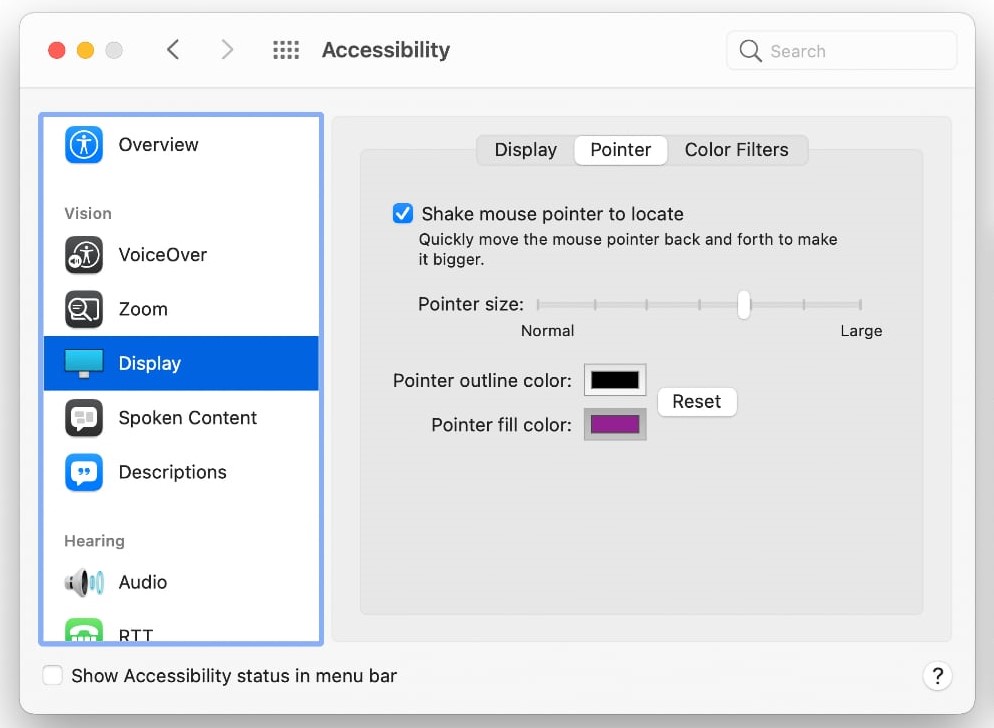Switch to the Display tab

(525, 150)
